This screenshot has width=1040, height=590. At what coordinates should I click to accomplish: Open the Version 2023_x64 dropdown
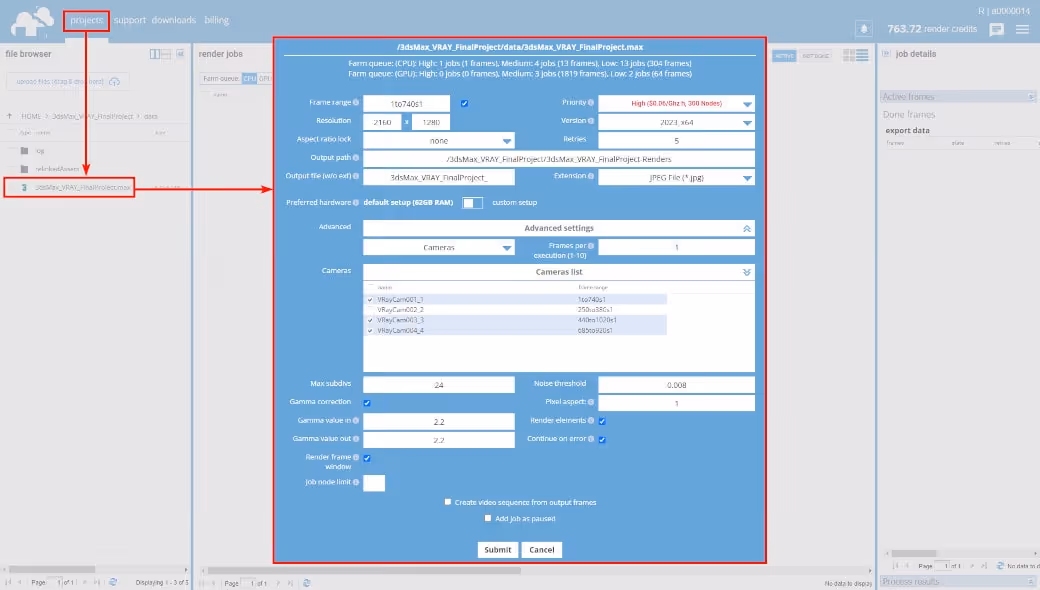pyautogui.click(x=677, y=122)
